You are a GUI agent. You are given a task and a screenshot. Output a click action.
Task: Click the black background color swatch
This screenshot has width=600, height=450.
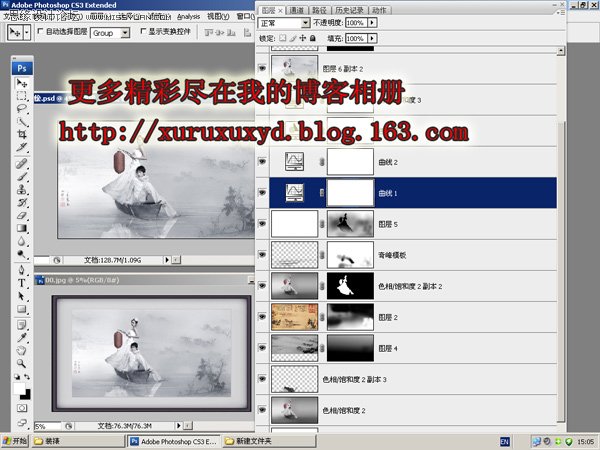[x=26, y=395]
